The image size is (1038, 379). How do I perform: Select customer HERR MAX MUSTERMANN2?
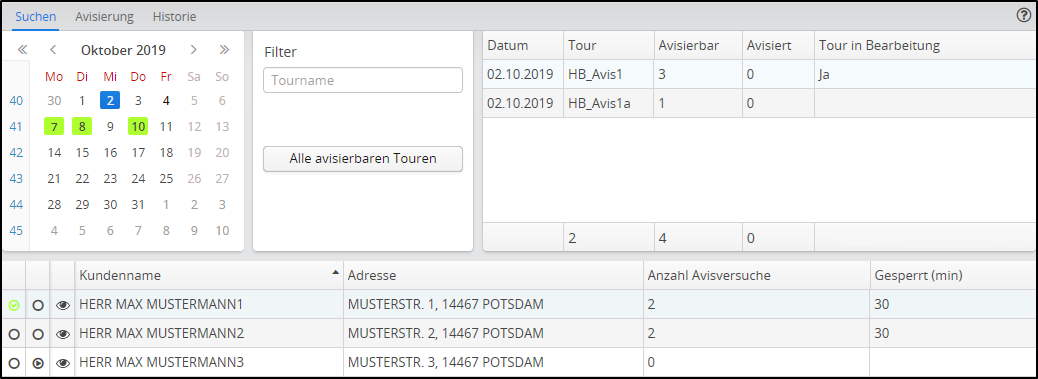tap(162, 334)
